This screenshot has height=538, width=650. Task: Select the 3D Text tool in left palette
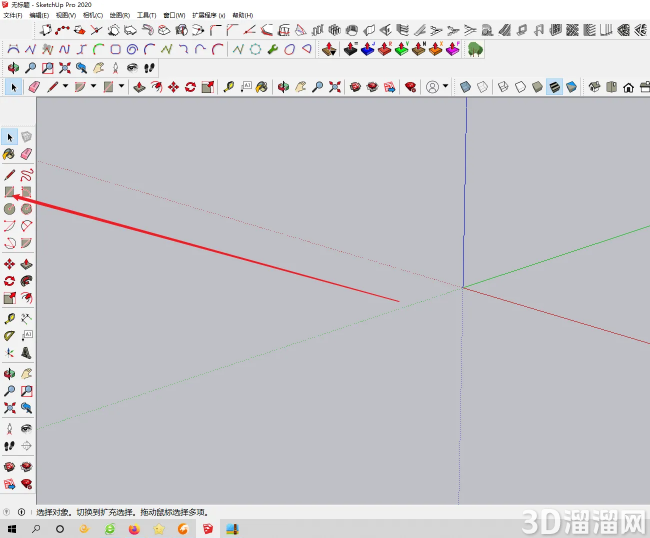tap(26, 353)
